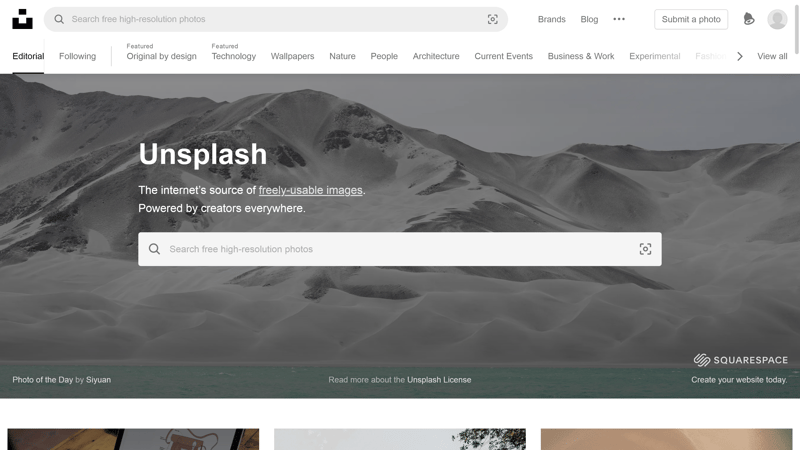The image size is (800, 450).
Task: Open the People topic
Action: 384,56
